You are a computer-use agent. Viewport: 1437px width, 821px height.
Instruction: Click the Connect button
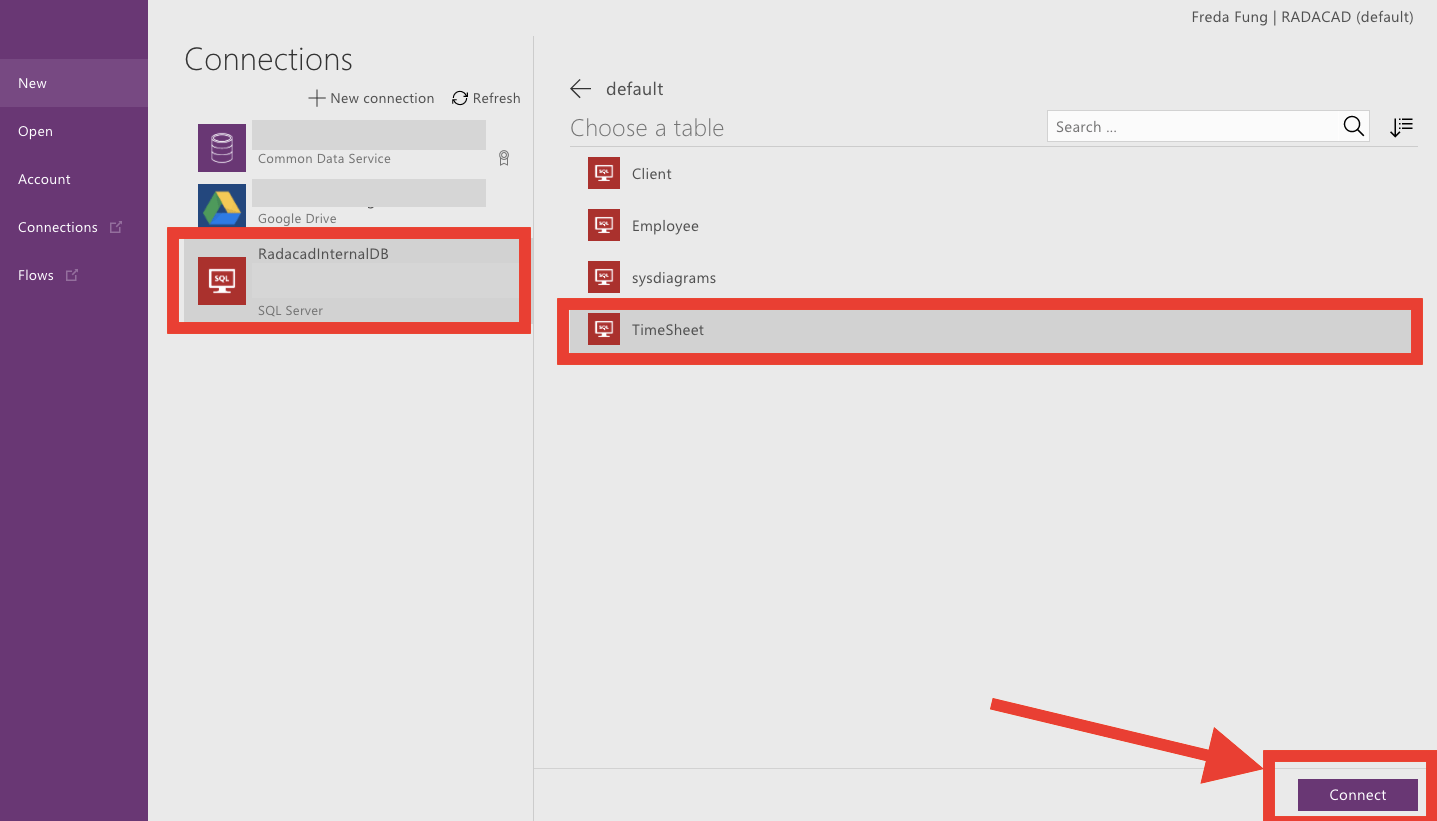click(1357, 794)
